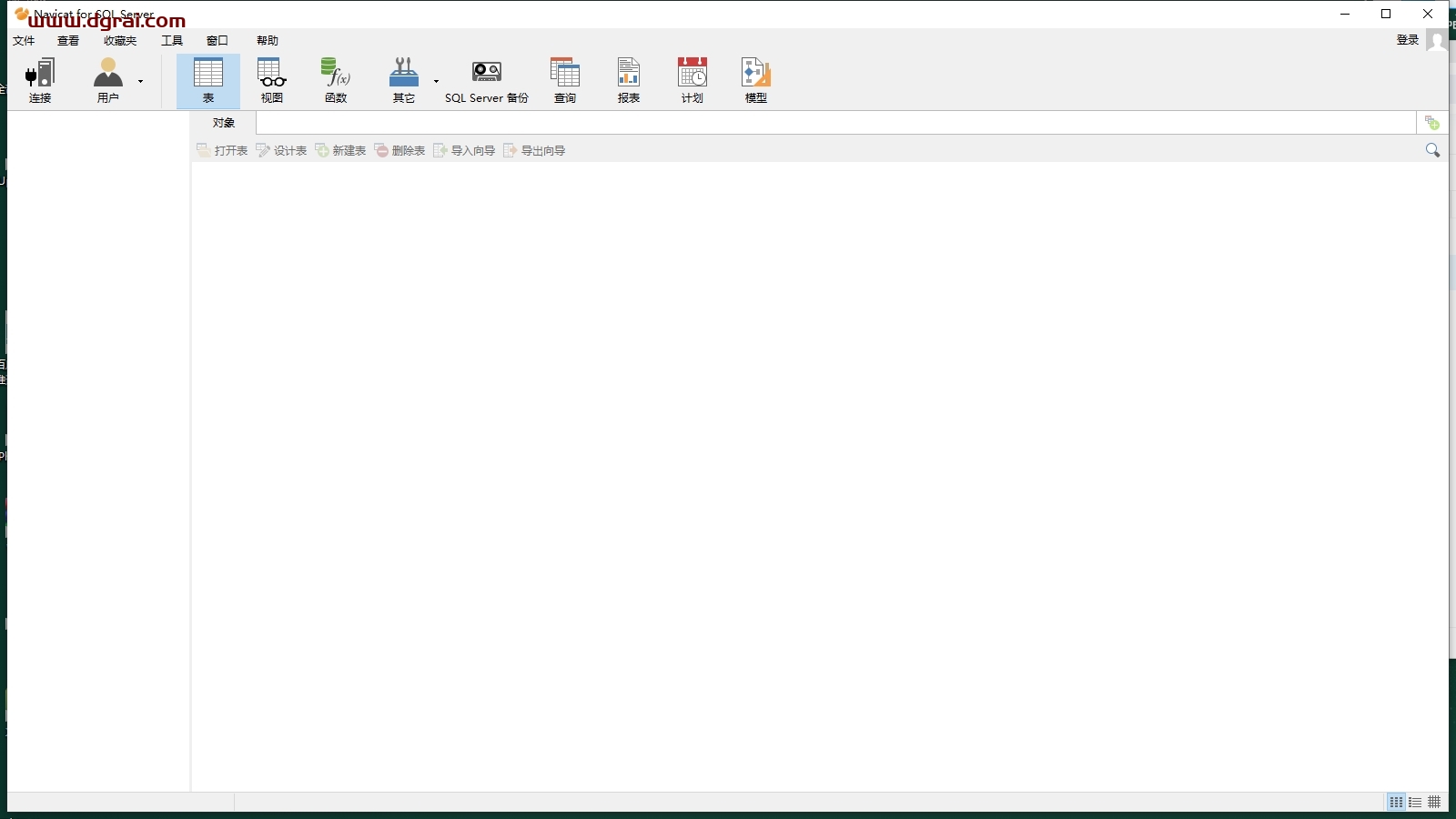Switch to the grid view at far right of status bar
This screenshot has width=1456, height=819.
pos(1435,803)
